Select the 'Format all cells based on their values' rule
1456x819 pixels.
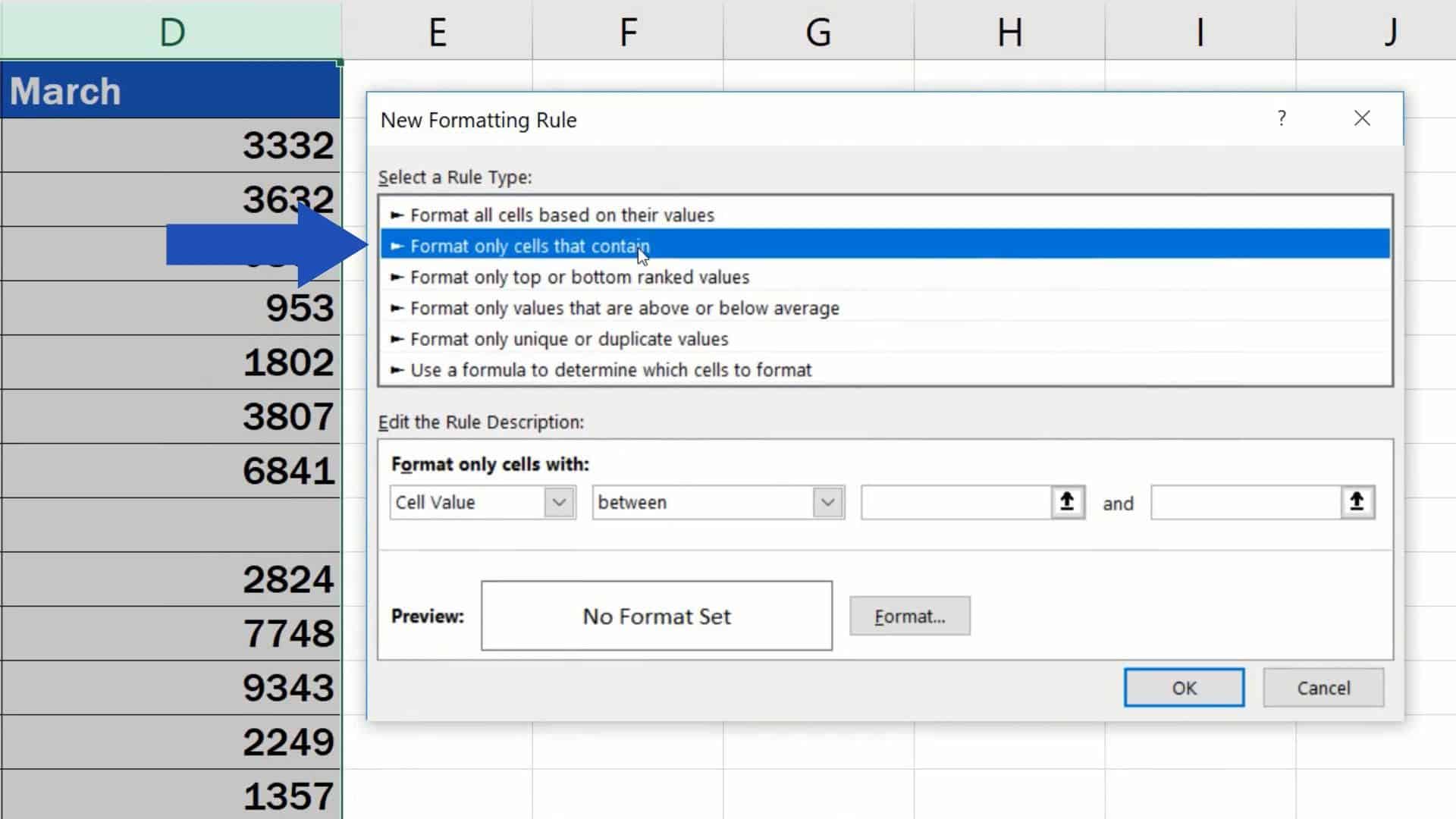561,215
